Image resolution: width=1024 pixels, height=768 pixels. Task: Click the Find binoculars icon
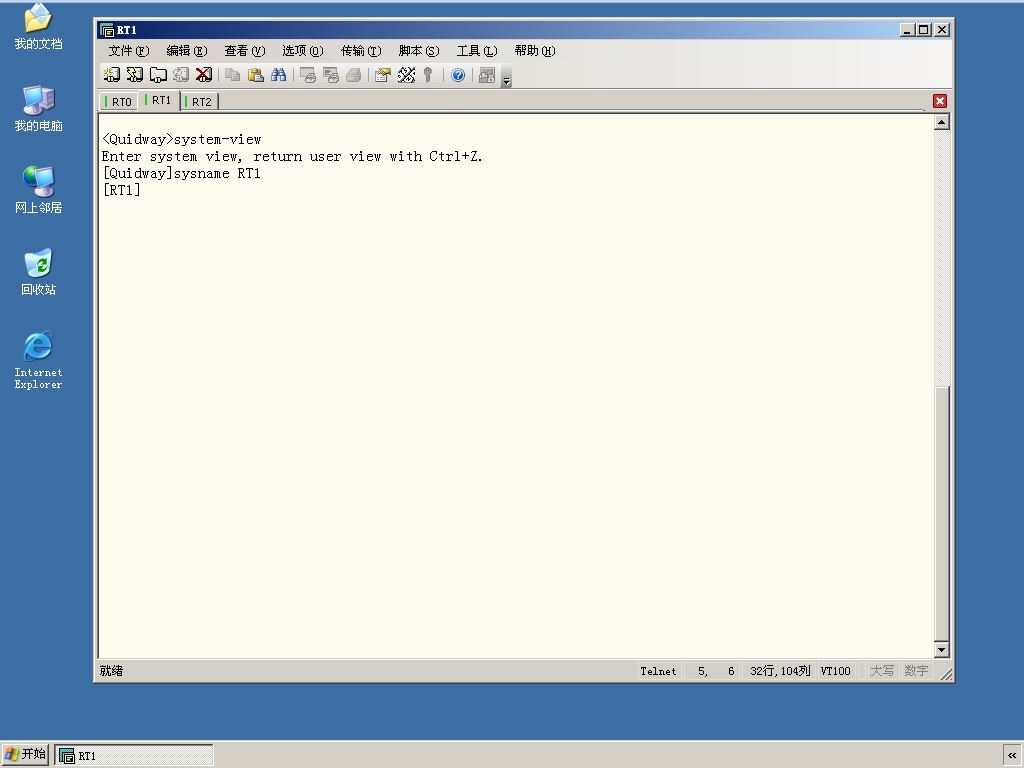tap(279, 75)
